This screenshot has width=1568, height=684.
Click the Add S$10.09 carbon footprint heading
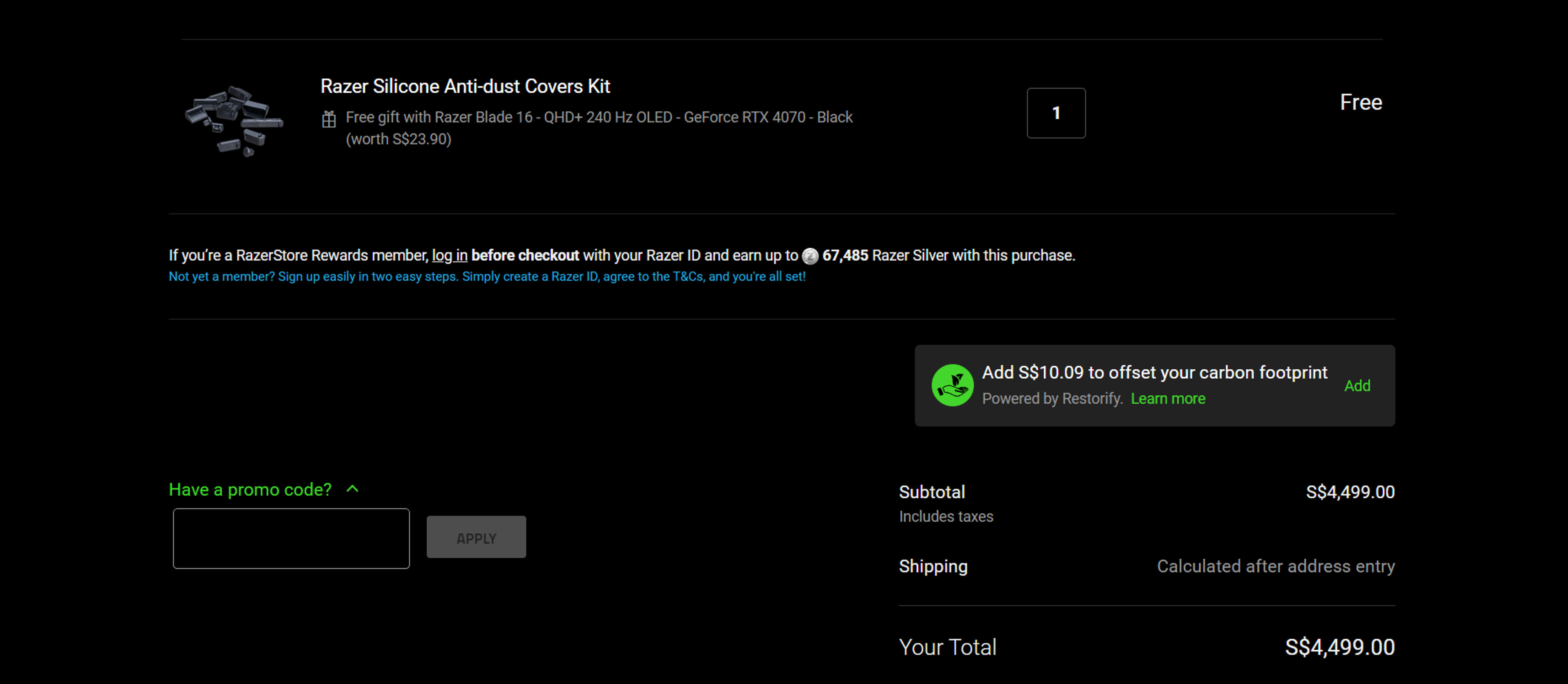[x=1154, y=373]
